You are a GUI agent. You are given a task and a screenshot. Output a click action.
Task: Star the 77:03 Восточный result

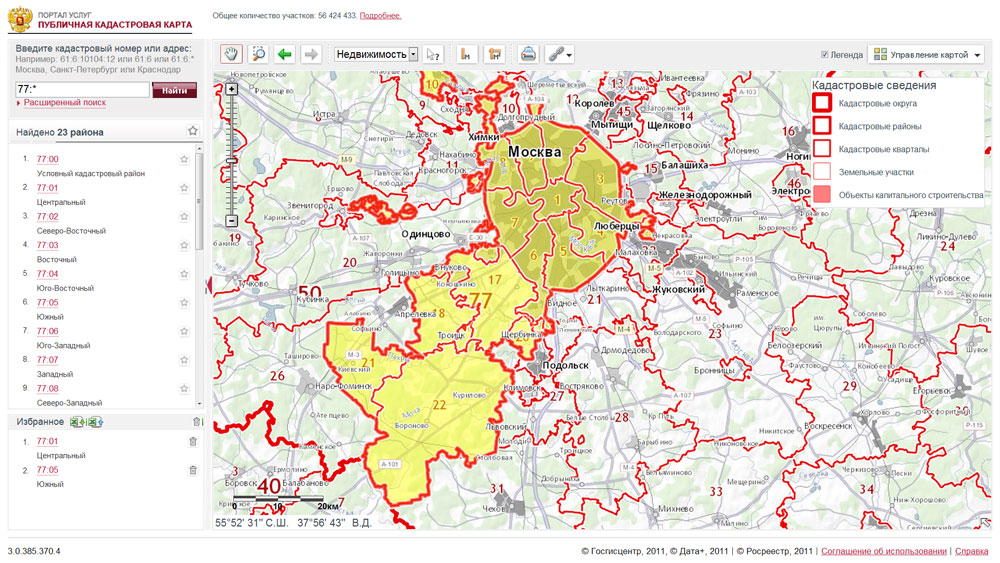184,245
